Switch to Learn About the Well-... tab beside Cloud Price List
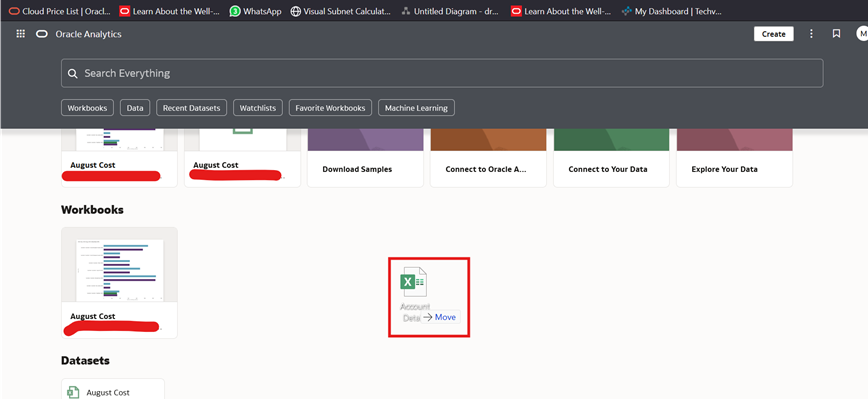This screenshot has width=868, height=399. click(x=170, y=11)
